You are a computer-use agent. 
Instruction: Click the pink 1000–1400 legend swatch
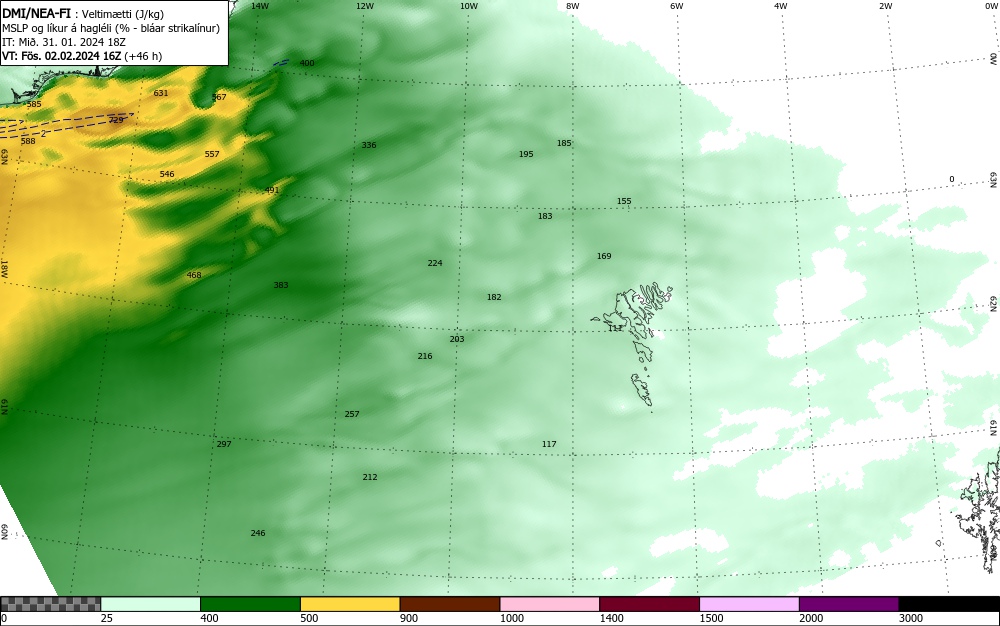pos(550,604)
